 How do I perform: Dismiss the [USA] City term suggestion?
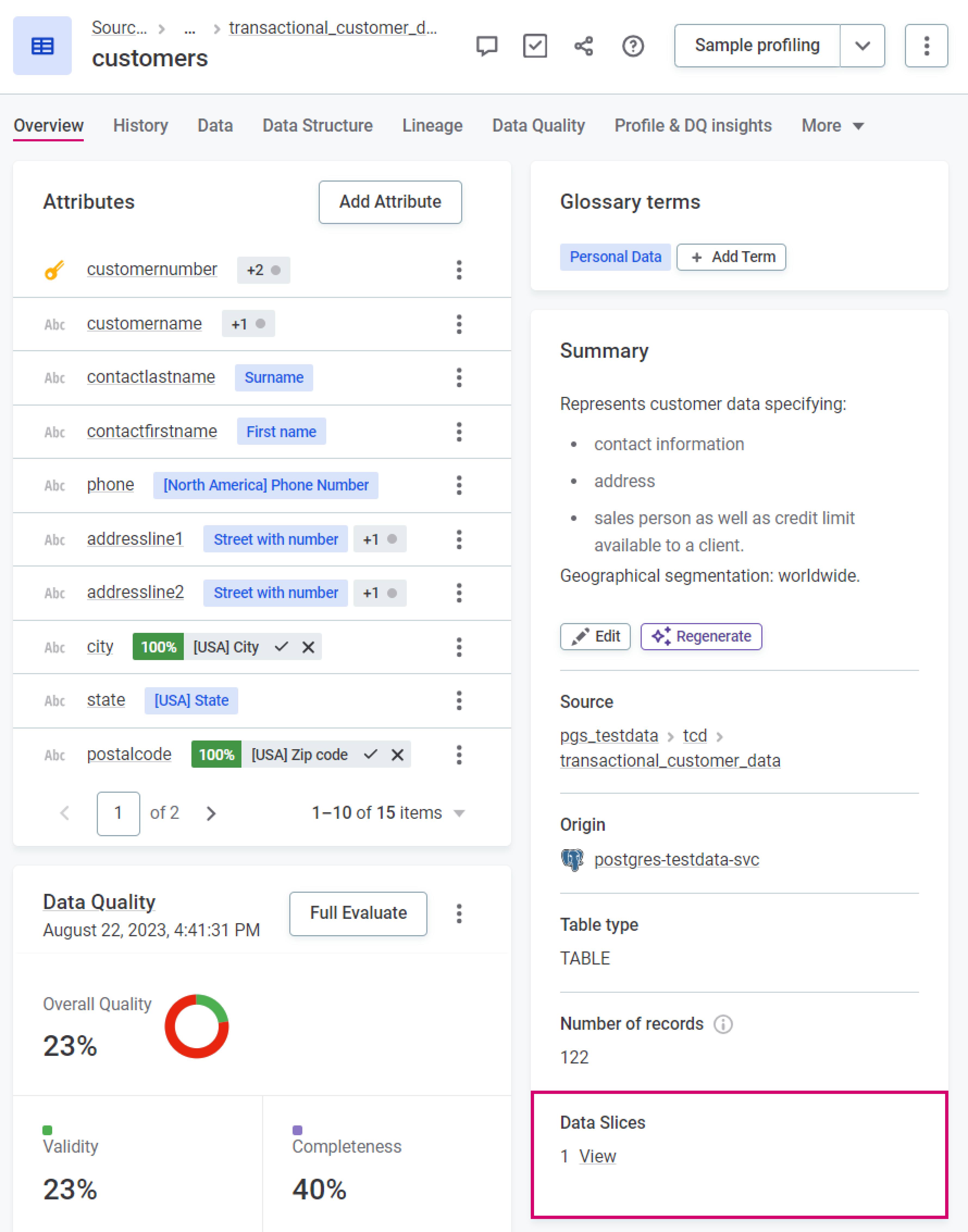(308, 647)
